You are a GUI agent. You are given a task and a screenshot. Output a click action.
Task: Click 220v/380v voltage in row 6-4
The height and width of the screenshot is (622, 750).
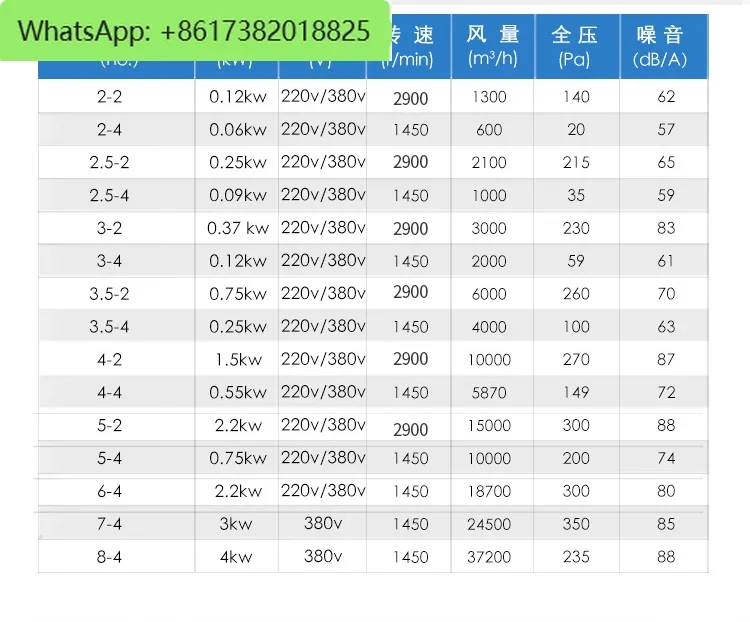pyautogui.click(x=323, y=490)
